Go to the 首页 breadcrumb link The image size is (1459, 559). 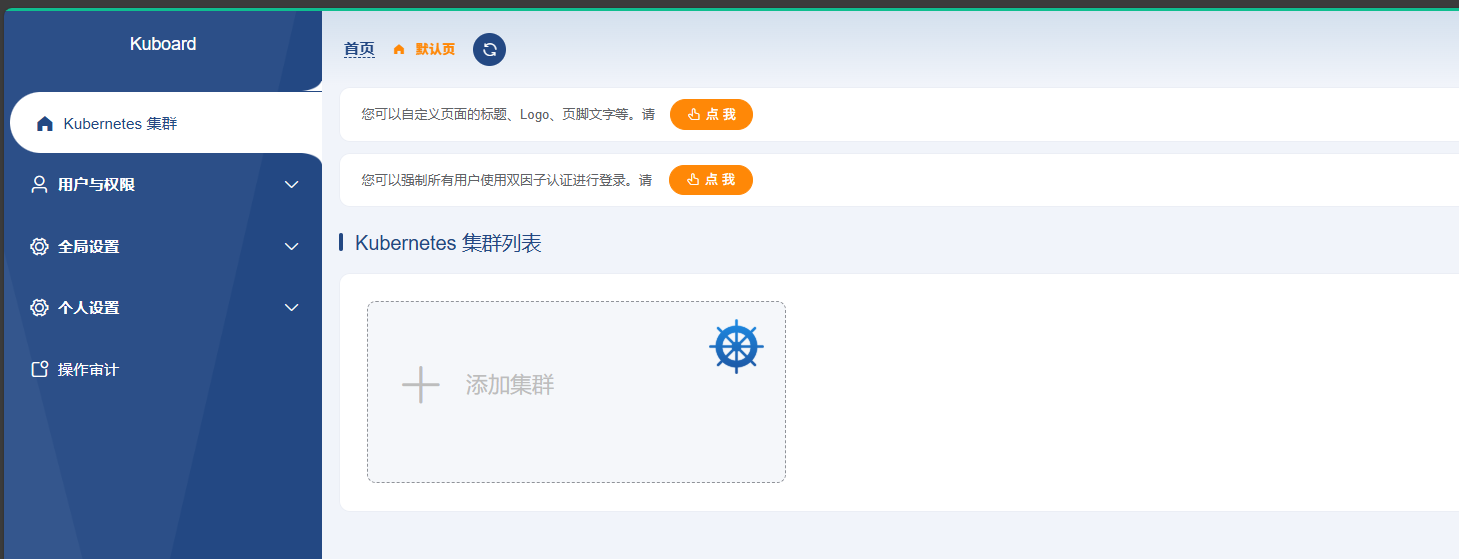[x=359, y=49]
